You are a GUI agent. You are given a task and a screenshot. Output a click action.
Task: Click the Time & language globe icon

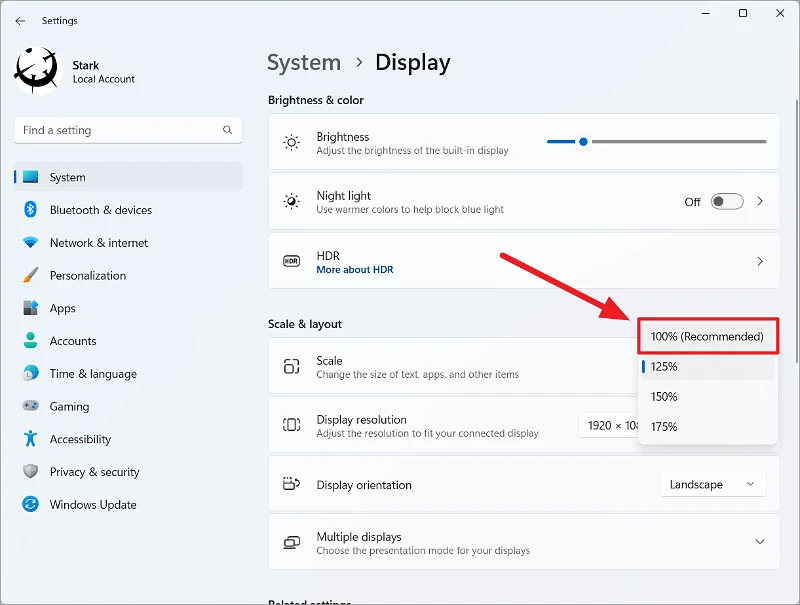31,373
